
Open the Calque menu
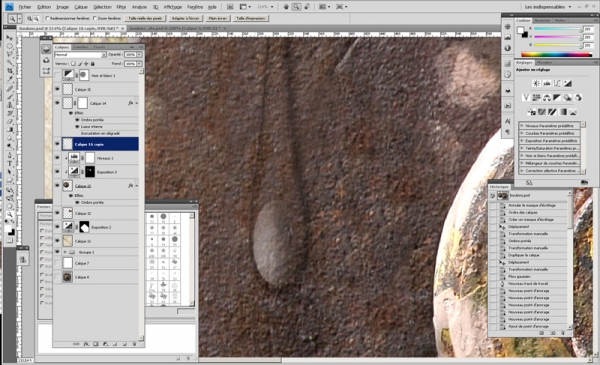(x=81, y=7)
